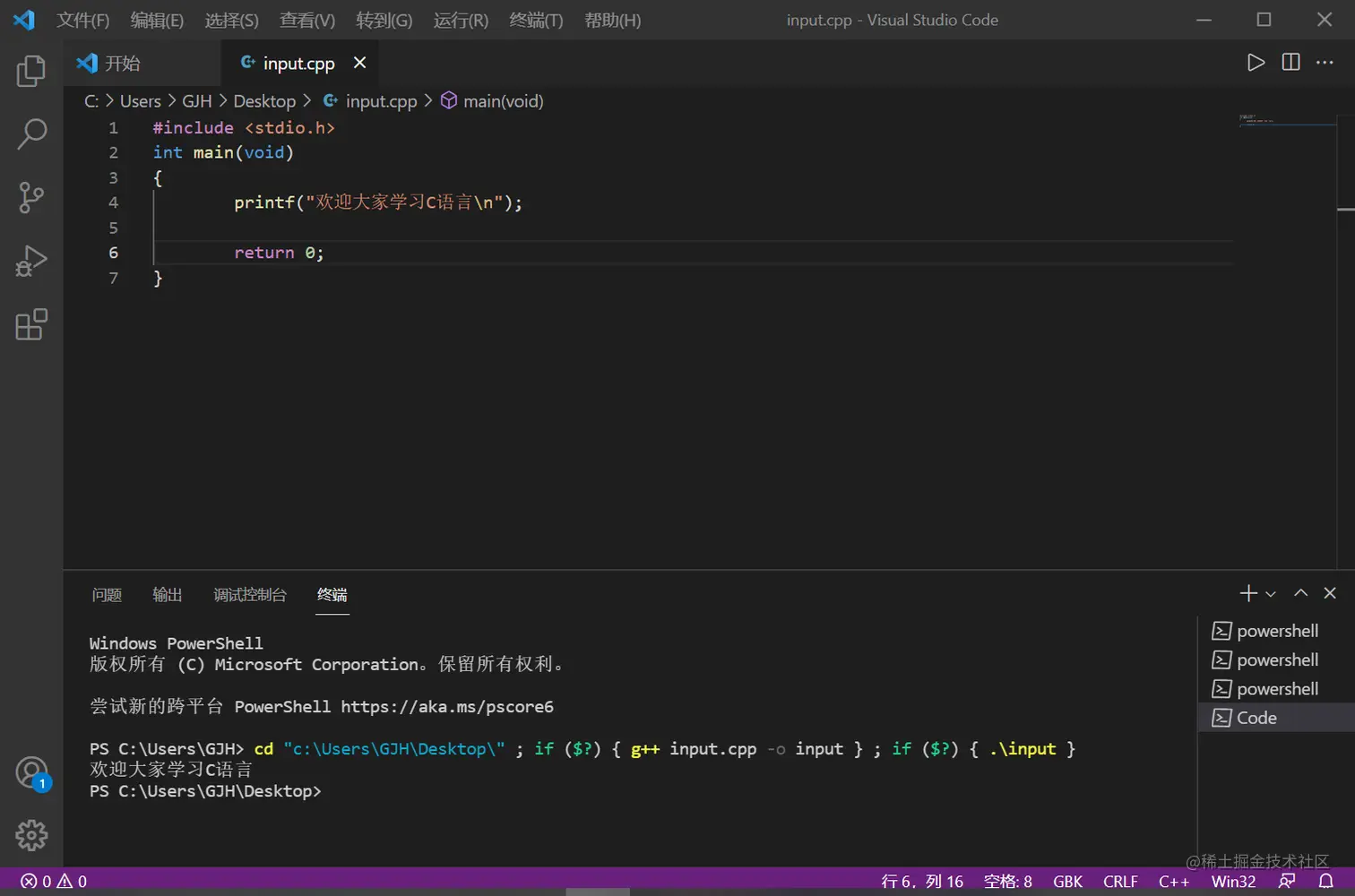Add a new terminal with plus icon

click(x=1248, y=593)
